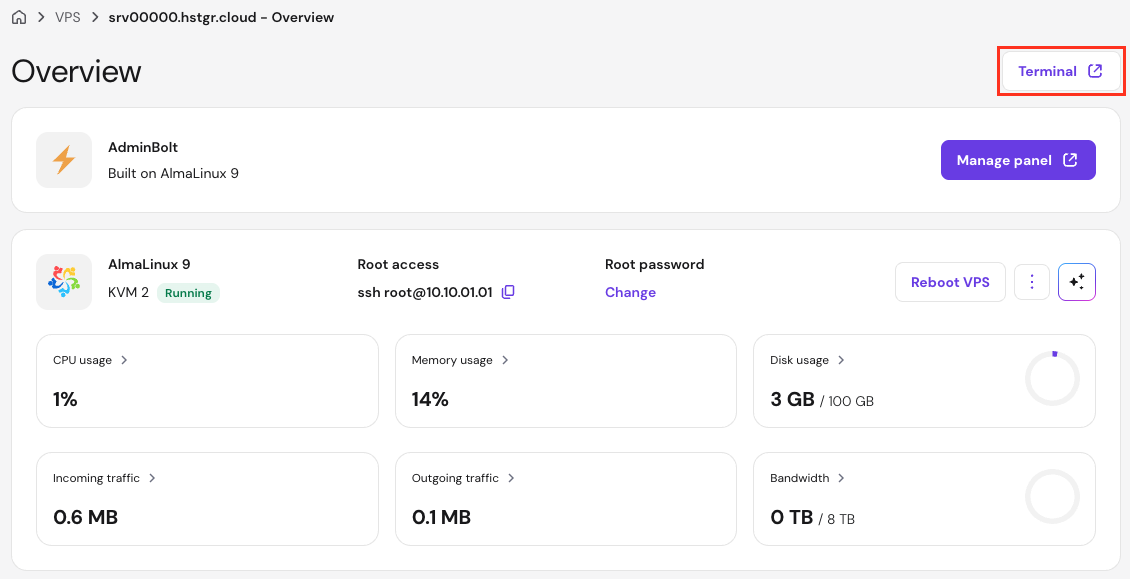Expand Incoming traffic details chevron
Image resolution: width=1130 pixels, height=579 pixels.
coord(152,478)
